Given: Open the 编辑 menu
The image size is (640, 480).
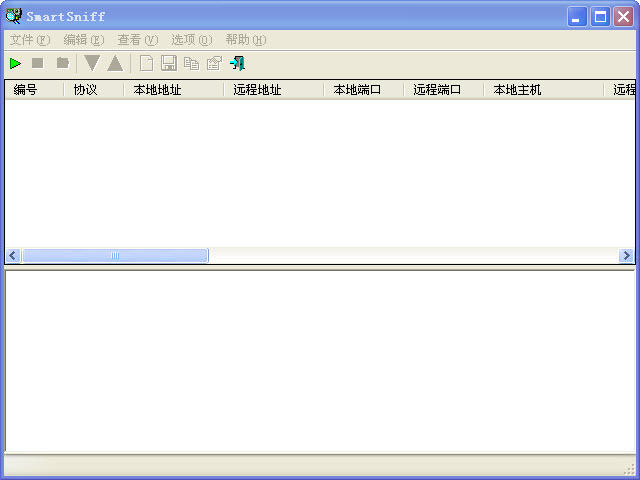Looking at the screenshot, I should pos(83,40).
